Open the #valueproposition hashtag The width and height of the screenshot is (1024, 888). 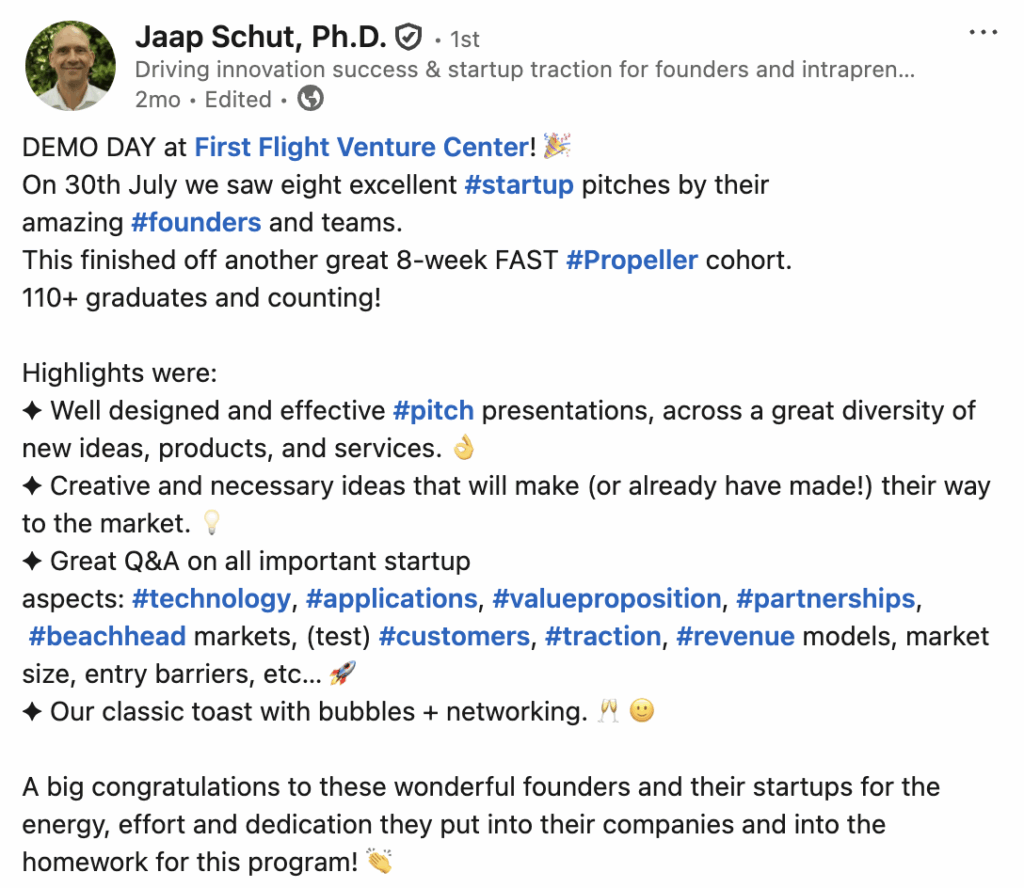607,599
